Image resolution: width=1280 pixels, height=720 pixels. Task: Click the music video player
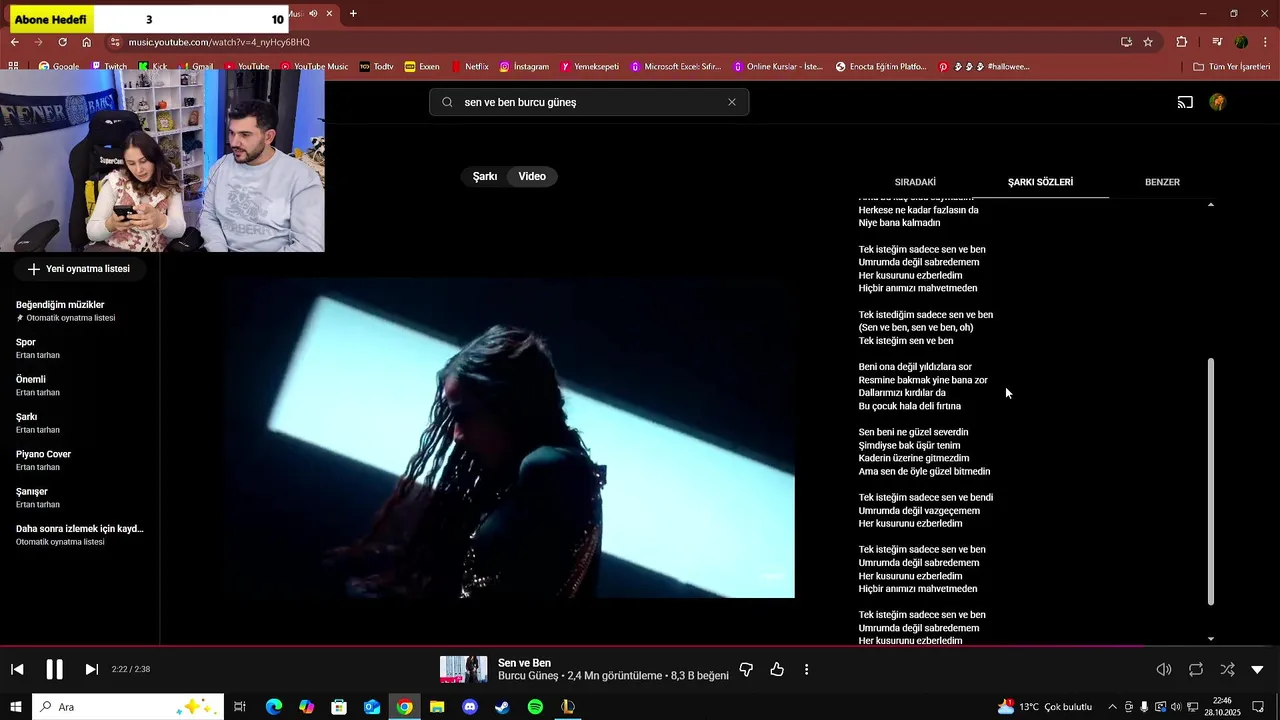[x=509, y=438]
